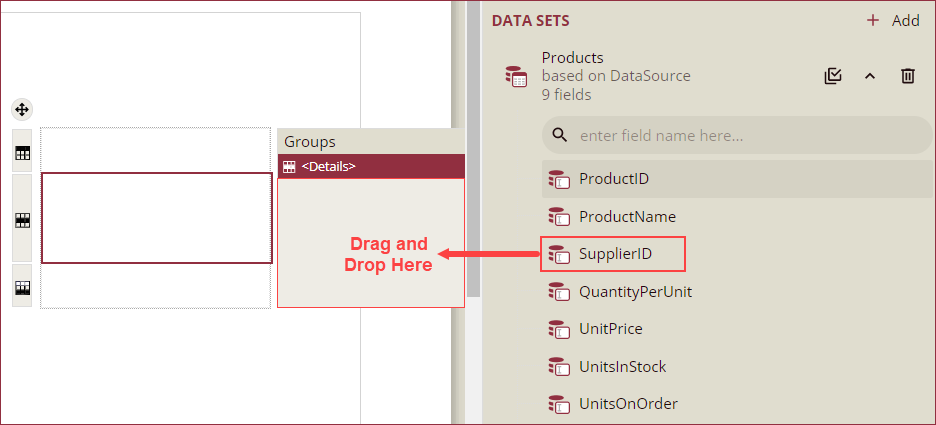Click the "based on DataSource" text
Image resolution: width=936 pixels, height=425 pixels.
[x=616, y=76]
